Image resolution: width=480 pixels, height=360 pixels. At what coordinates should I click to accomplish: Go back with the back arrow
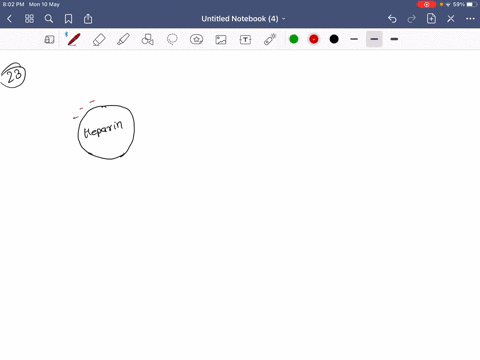click(9, 19)
